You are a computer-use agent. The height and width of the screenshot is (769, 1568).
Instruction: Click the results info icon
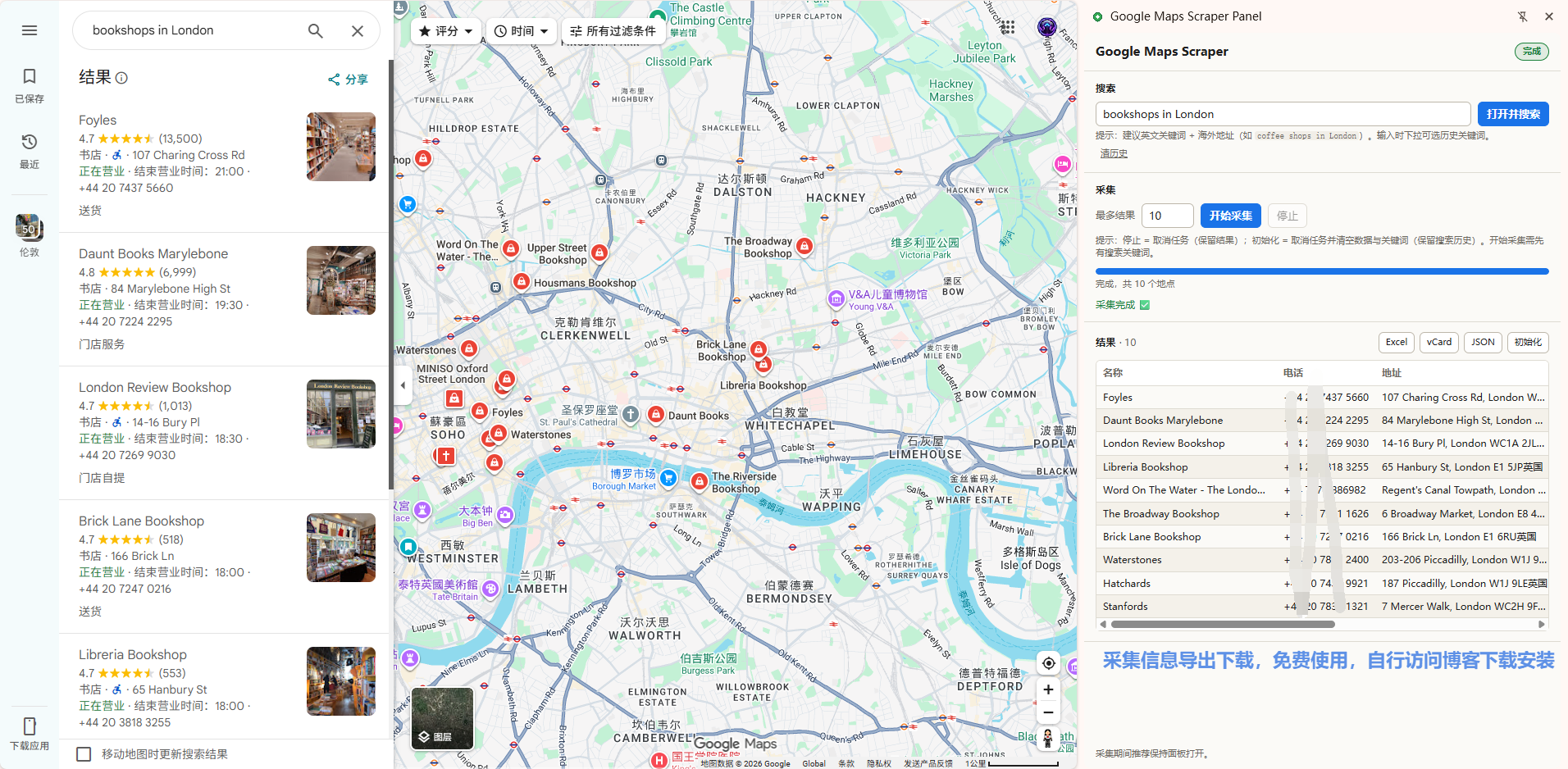pos(121,78)
